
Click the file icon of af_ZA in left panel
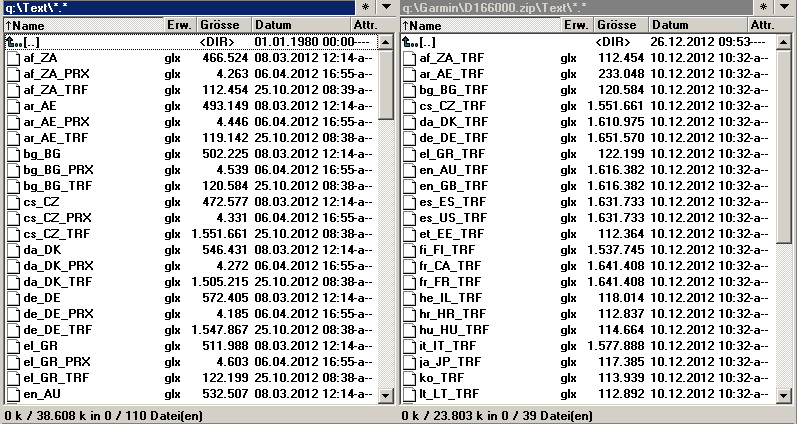point(14,58)
